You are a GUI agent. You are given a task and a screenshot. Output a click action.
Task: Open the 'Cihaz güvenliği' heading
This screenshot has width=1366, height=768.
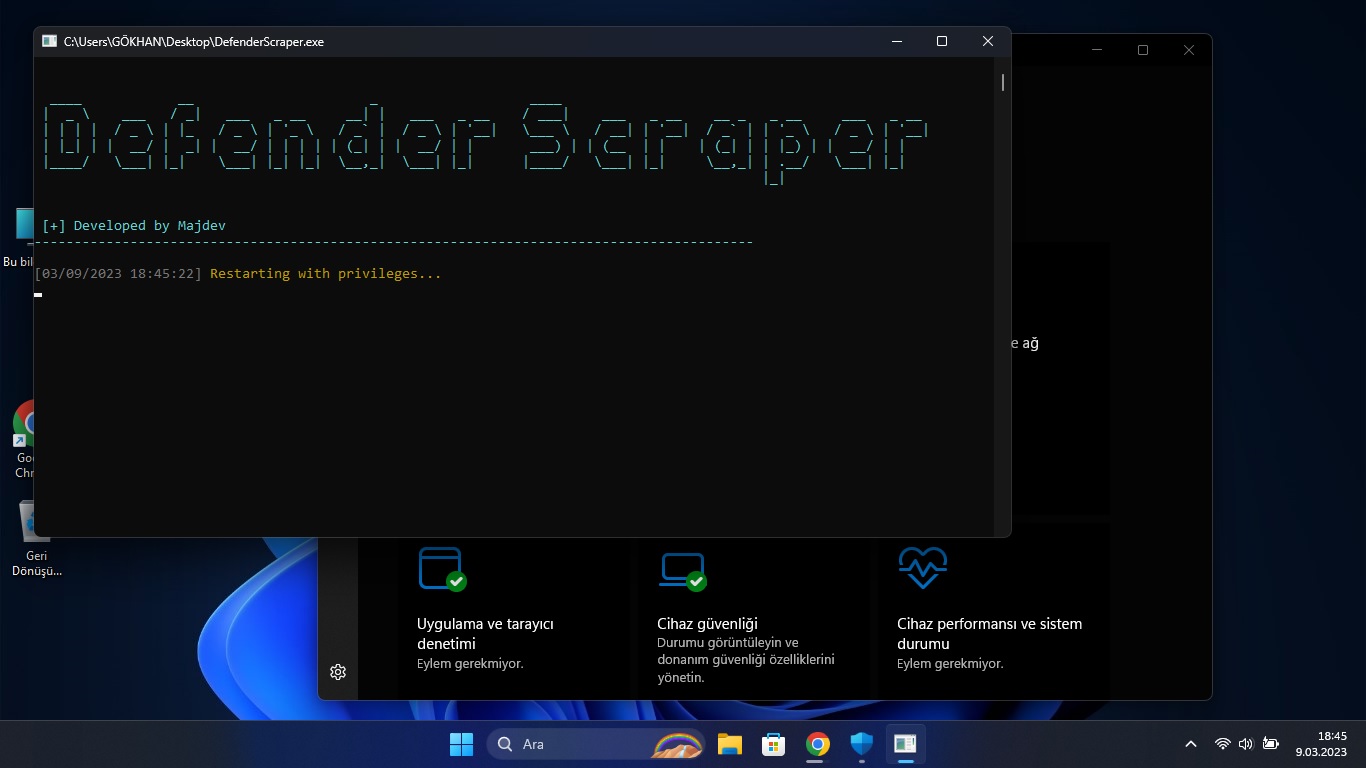707,624
